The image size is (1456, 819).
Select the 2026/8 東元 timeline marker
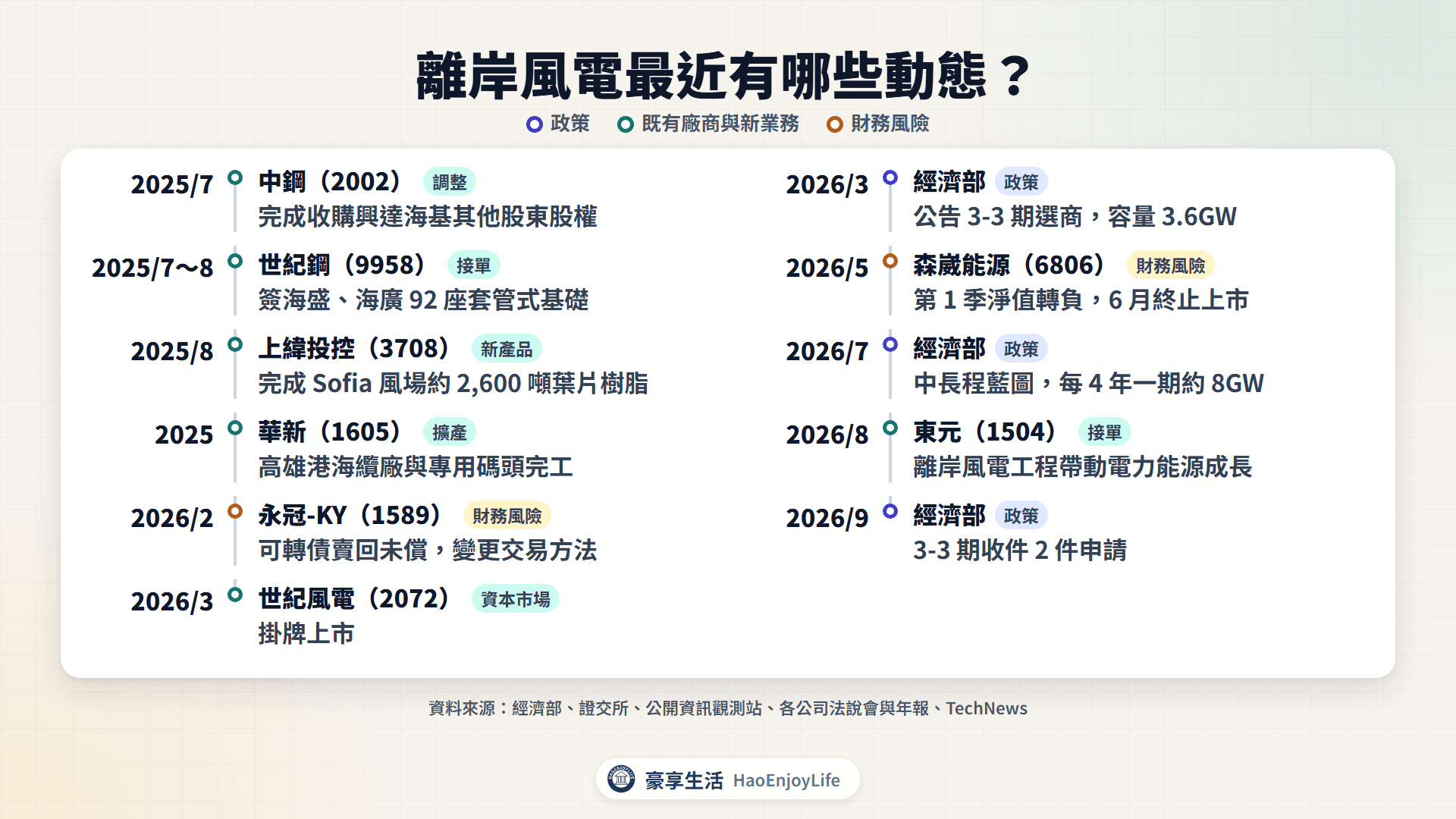[x=890, y=428]
